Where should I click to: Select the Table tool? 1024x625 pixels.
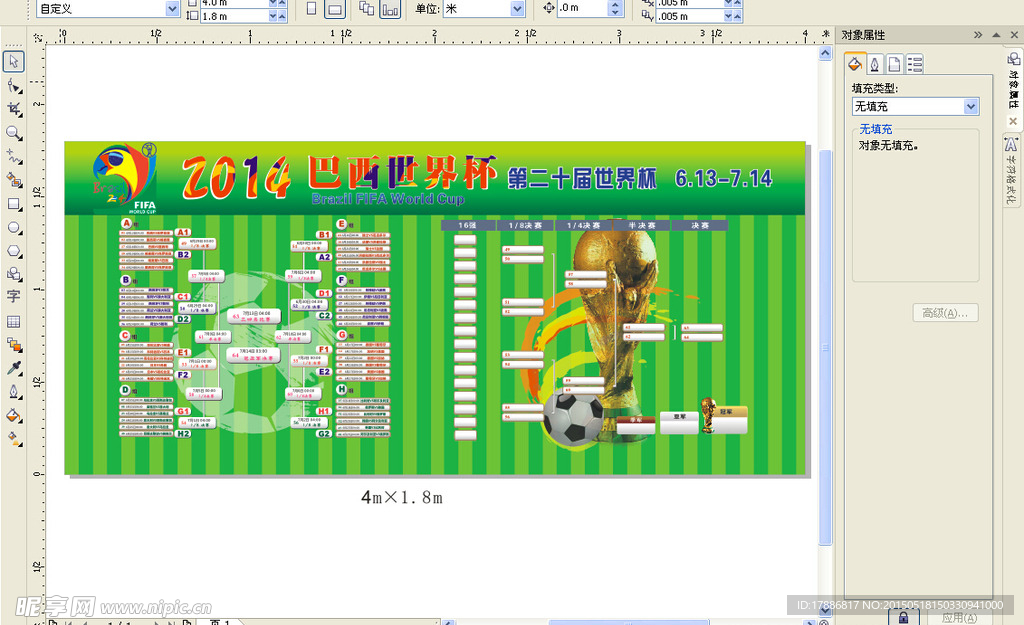[x=13, y=321]
